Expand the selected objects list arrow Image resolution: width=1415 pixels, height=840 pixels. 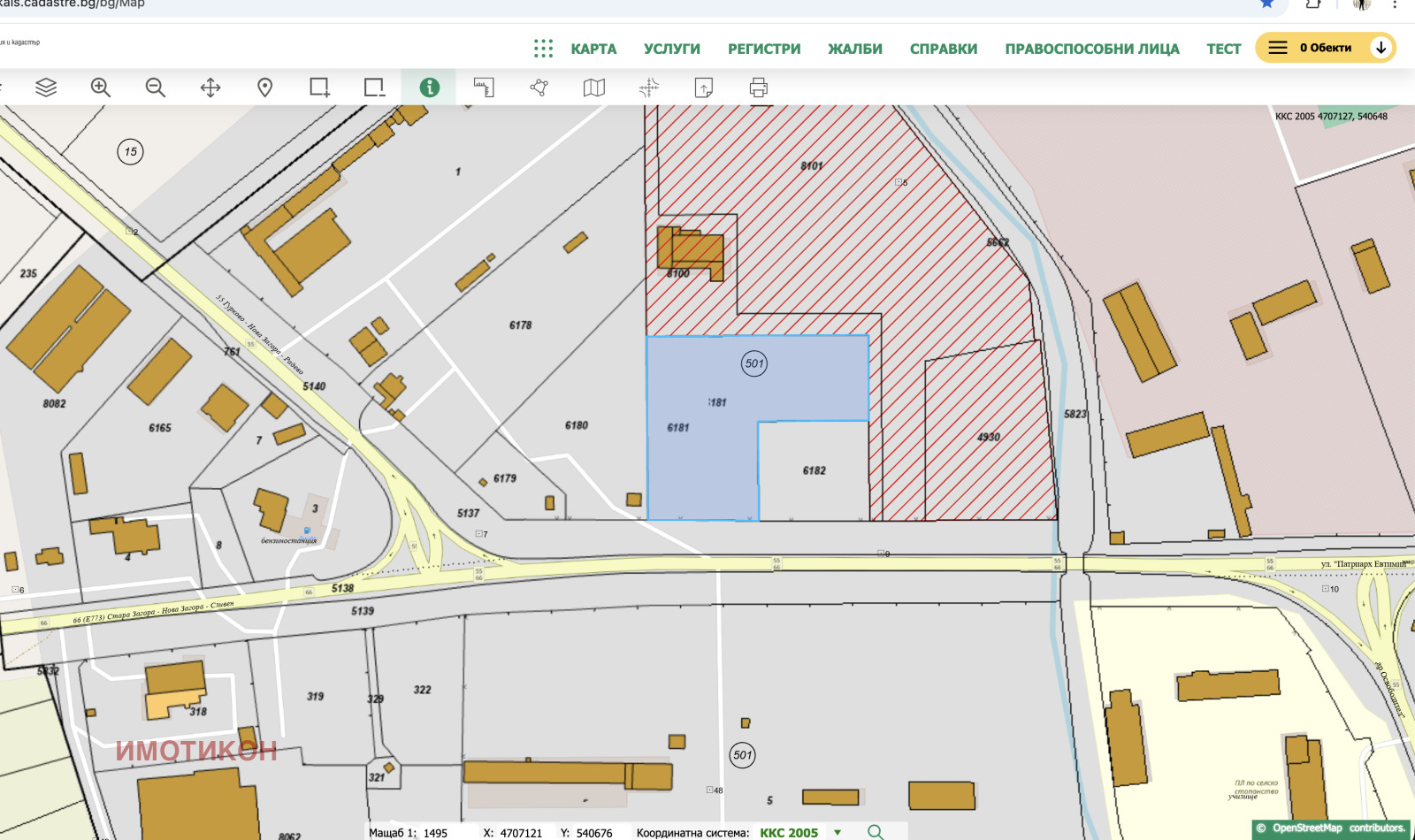coord(1381,48)
